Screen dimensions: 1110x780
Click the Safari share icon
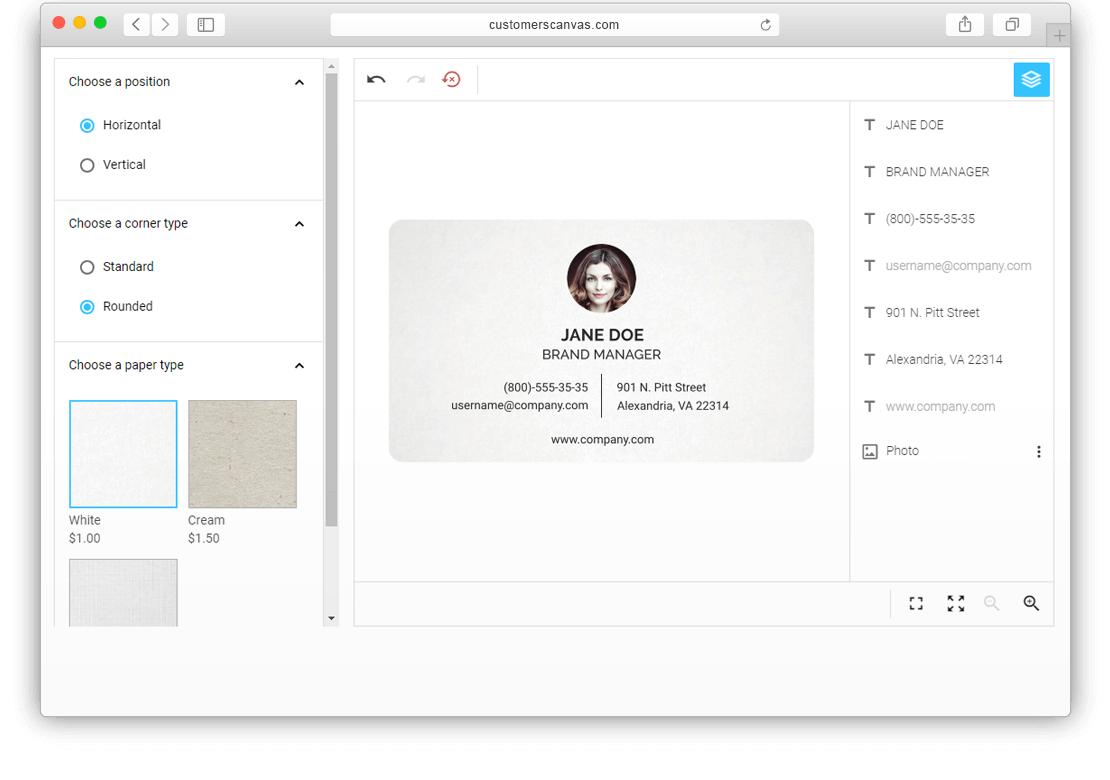(965, 25)
